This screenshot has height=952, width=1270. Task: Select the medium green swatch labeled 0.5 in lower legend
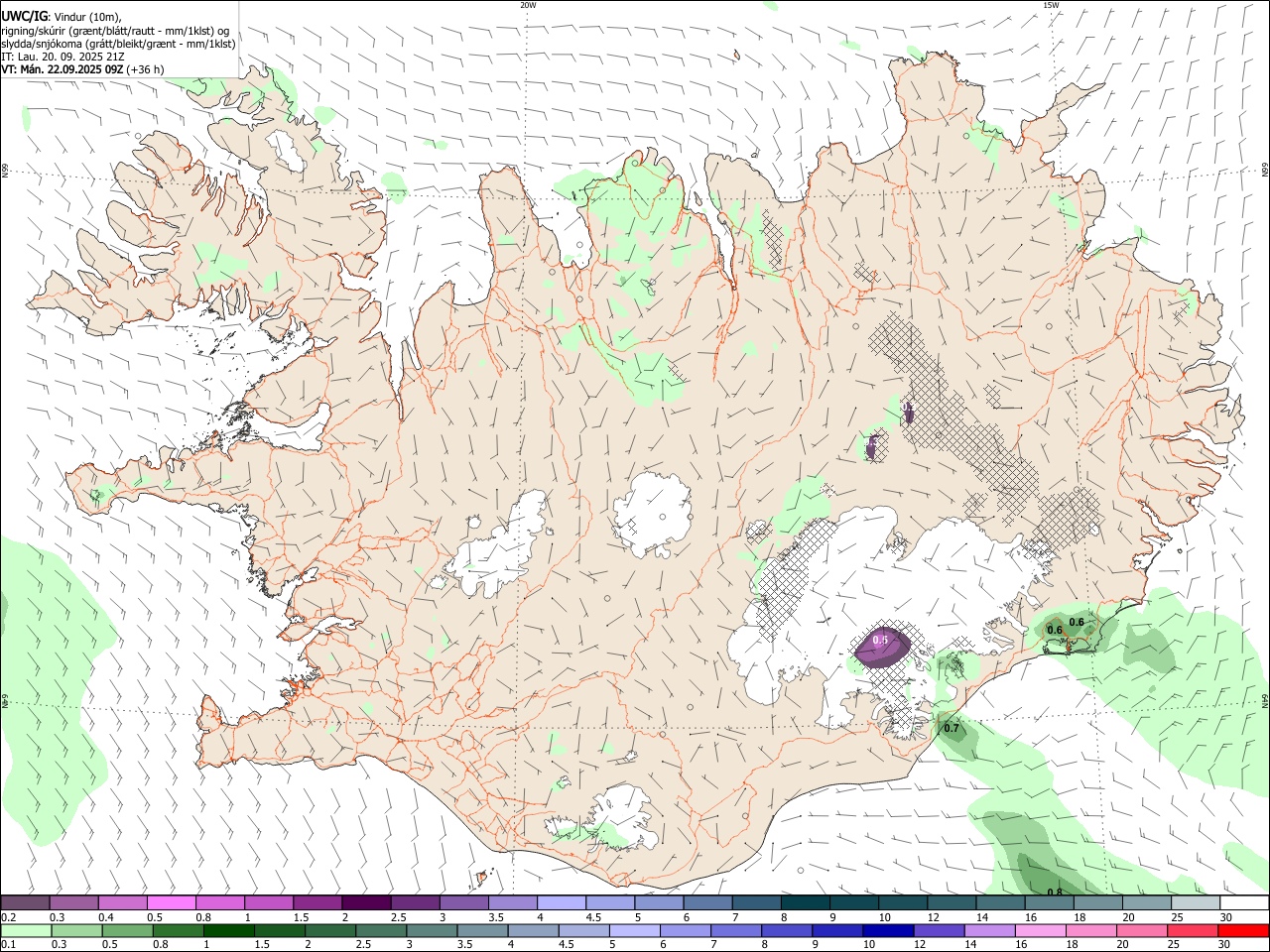128,930
